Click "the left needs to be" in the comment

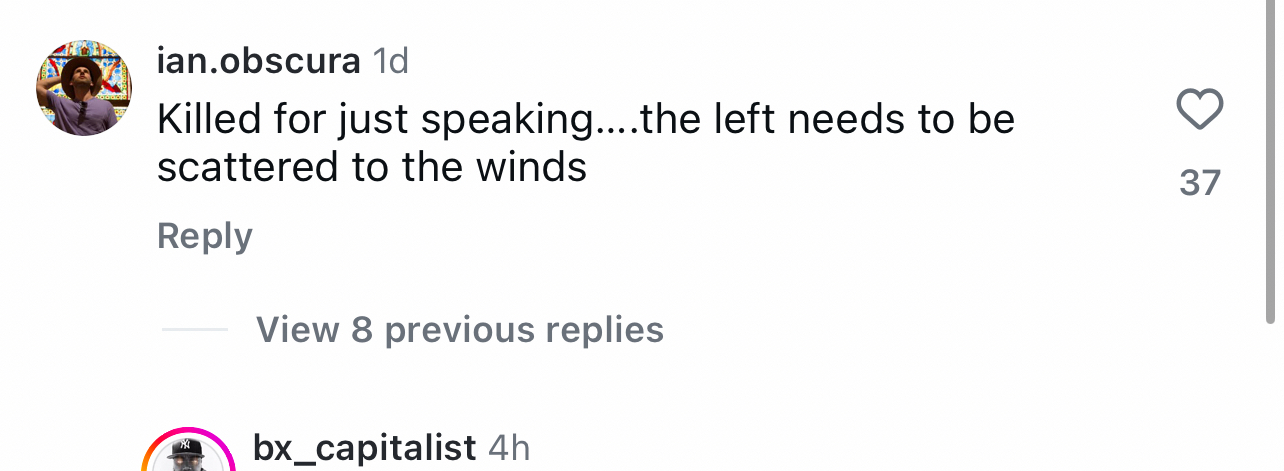pyautogui.click(x=827, y=120)
